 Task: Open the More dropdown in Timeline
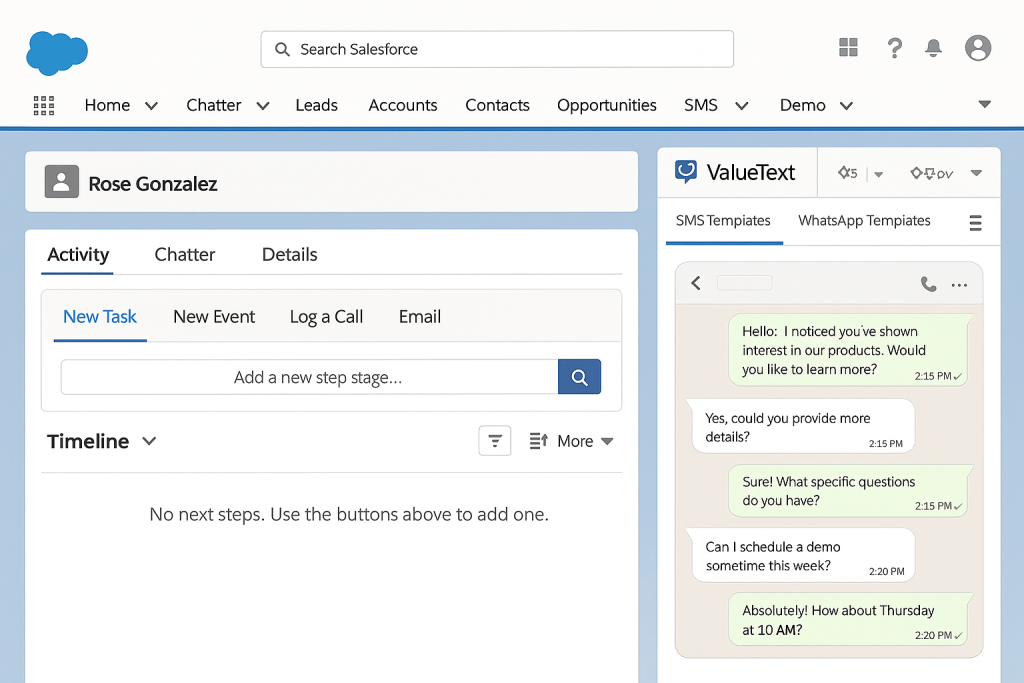(x=585, y=441)
